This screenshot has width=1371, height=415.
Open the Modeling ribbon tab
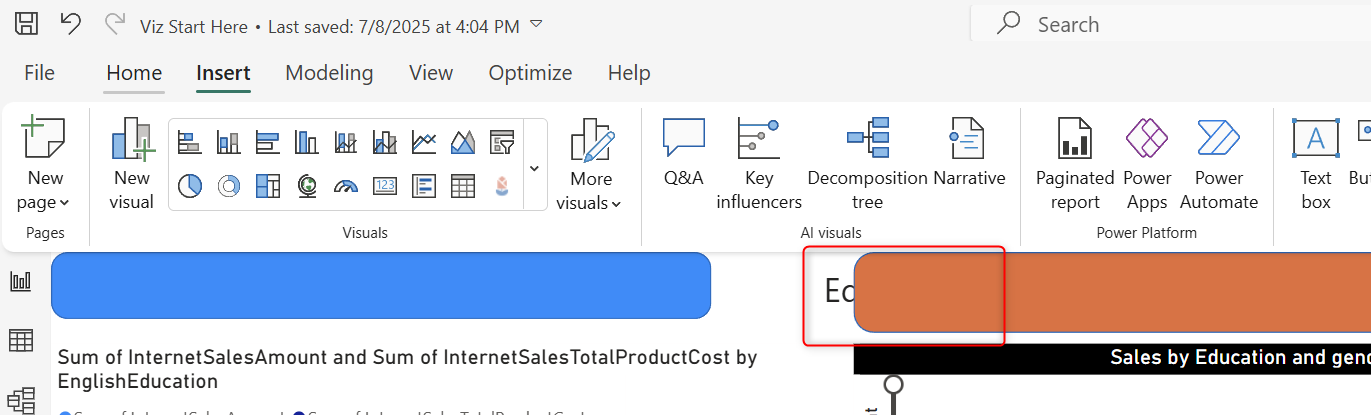pos(329,73)
